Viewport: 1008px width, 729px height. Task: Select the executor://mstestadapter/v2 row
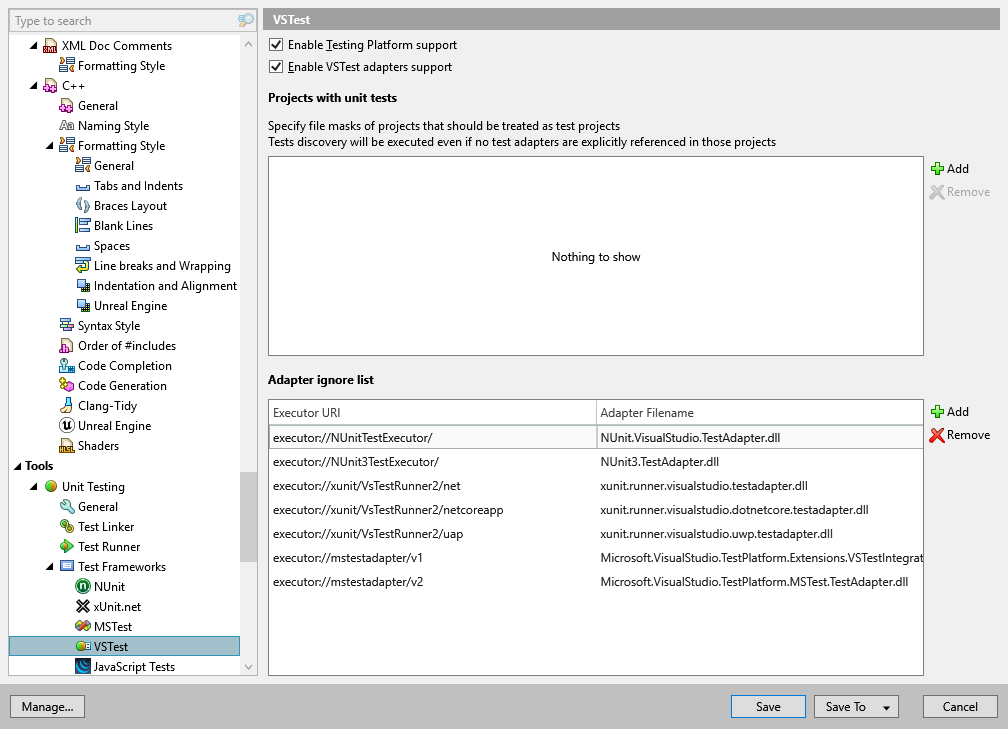click(x=596, y=582)
